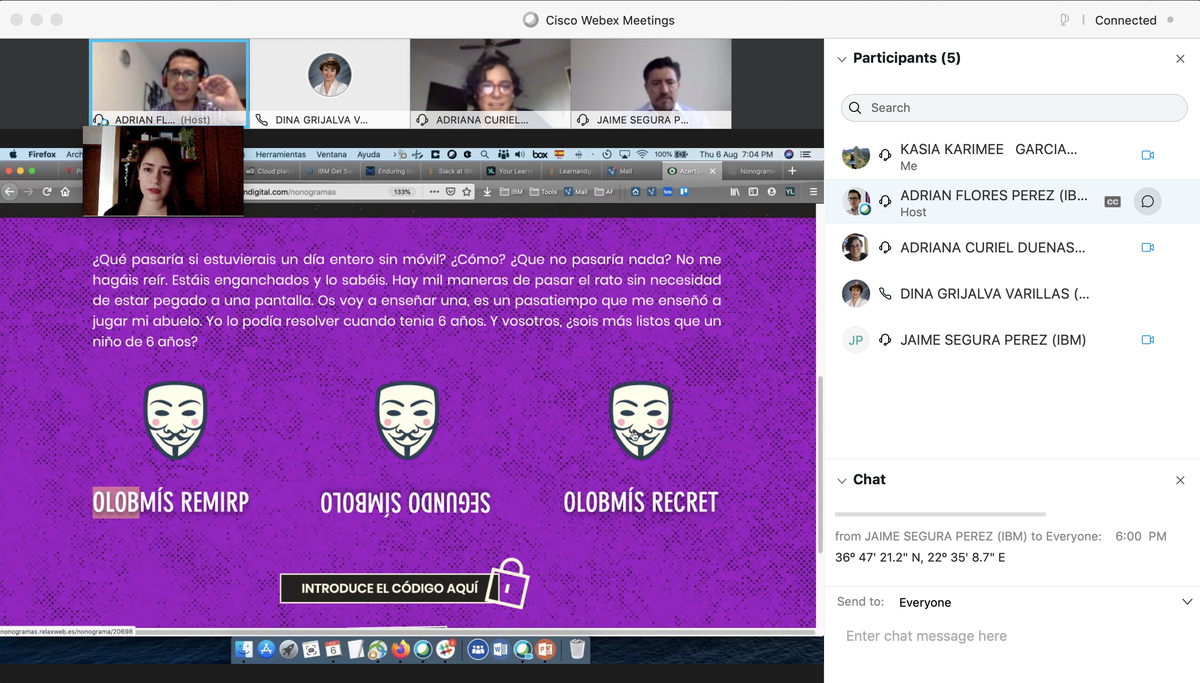The image size is (1200, 683).
Task: Select ADRIANA CURIEL video thumbnail
Action: [490, 84]
